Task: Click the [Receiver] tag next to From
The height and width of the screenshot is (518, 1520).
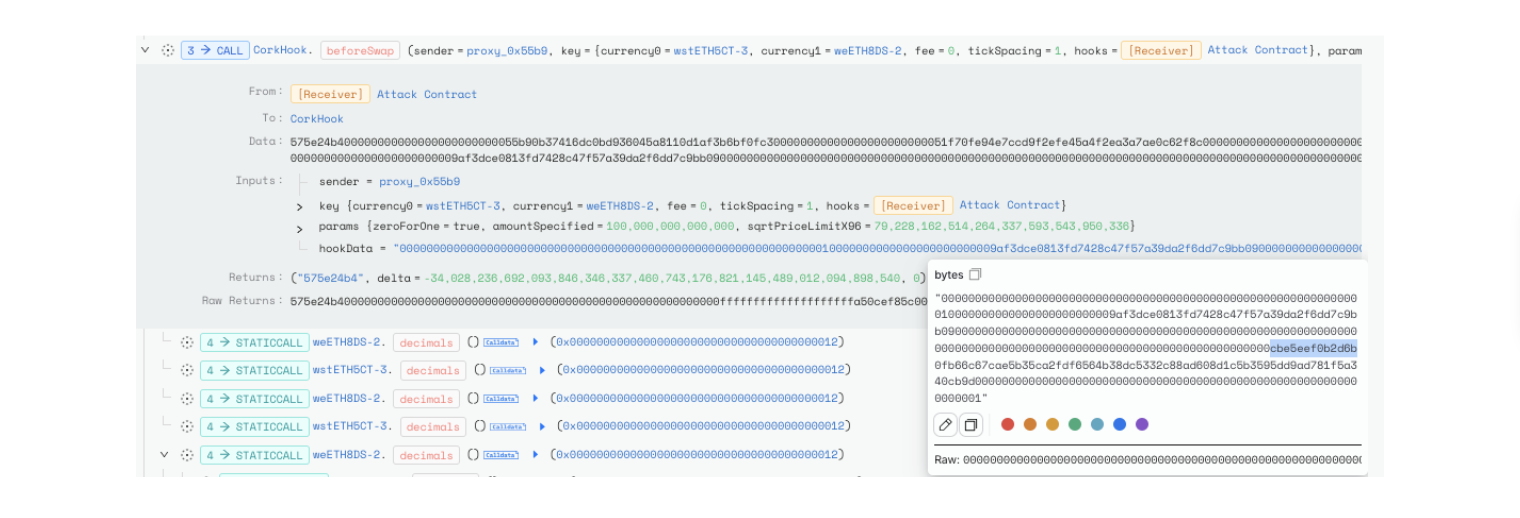Action: [331, 94]
